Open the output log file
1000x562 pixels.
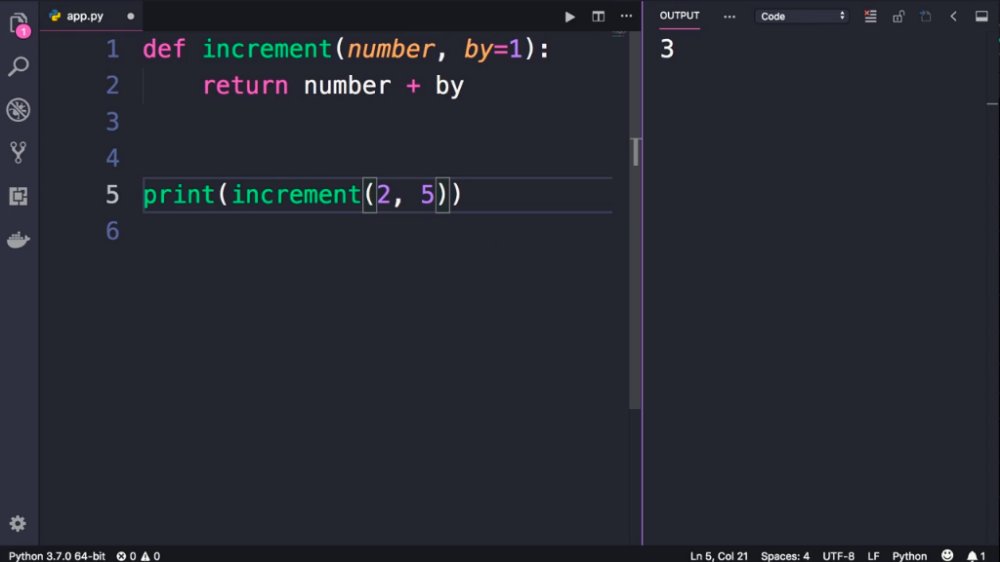click(x=925, y=17)
